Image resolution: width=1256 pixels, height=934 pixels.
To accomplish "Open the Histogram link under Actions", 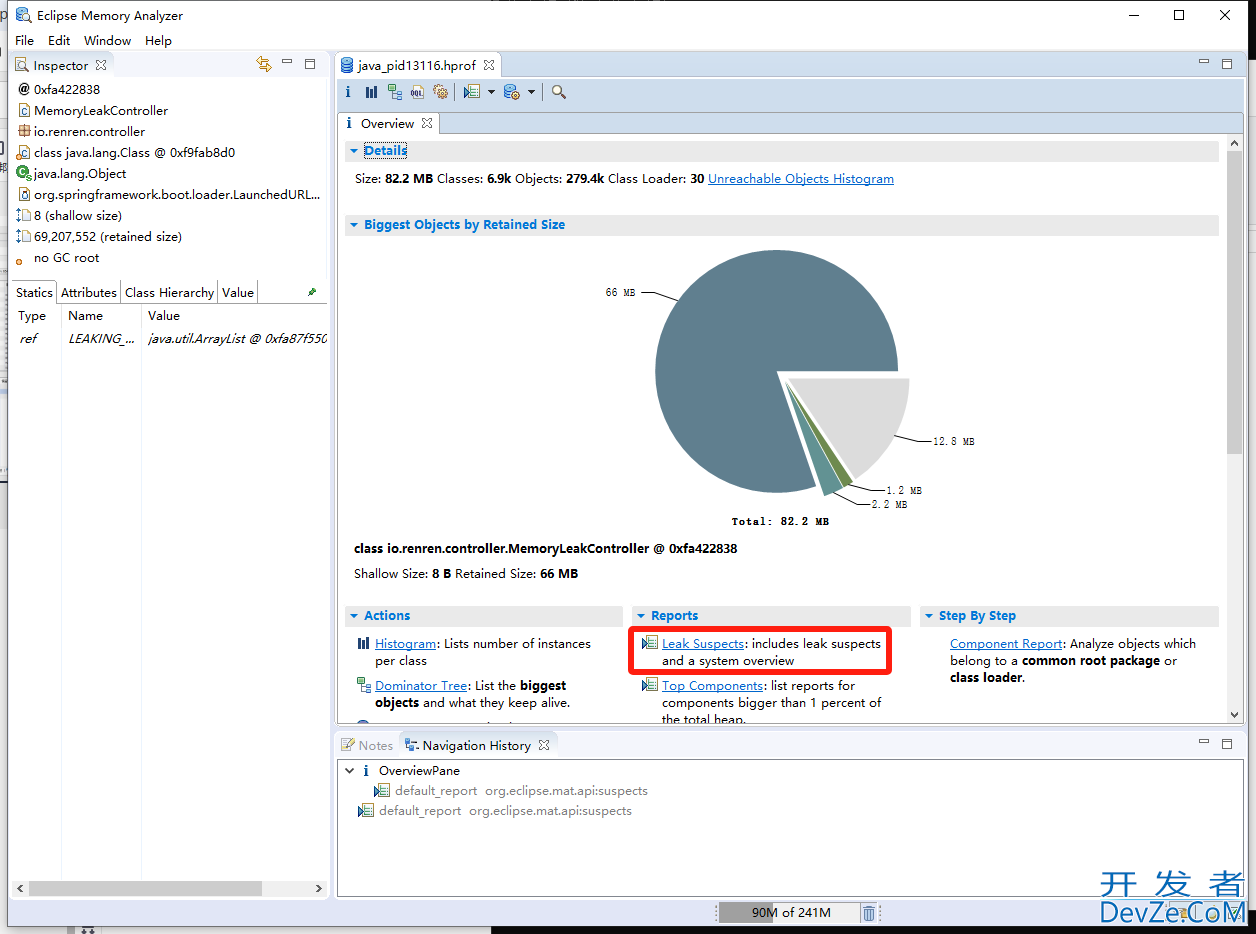I will 405,644.
